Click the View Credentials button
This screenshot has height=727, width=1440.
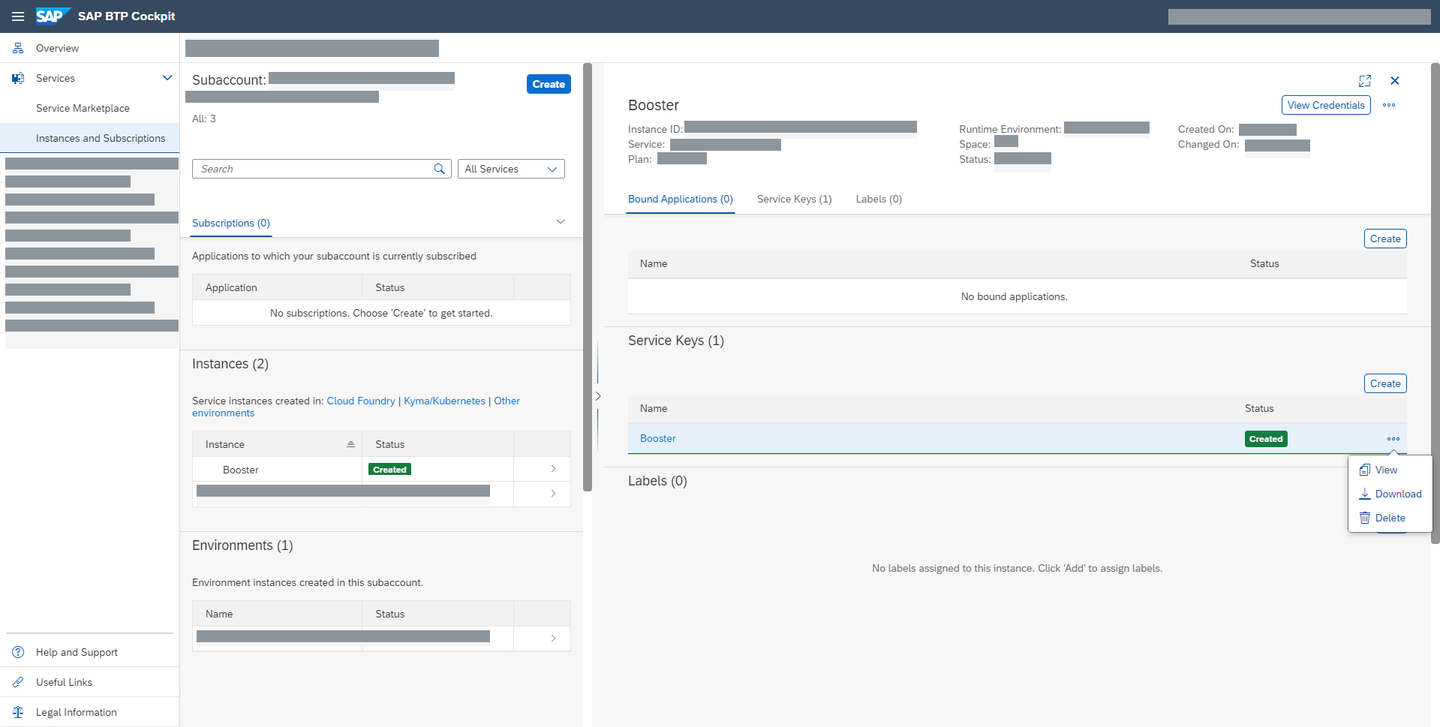click(1326, 105)
